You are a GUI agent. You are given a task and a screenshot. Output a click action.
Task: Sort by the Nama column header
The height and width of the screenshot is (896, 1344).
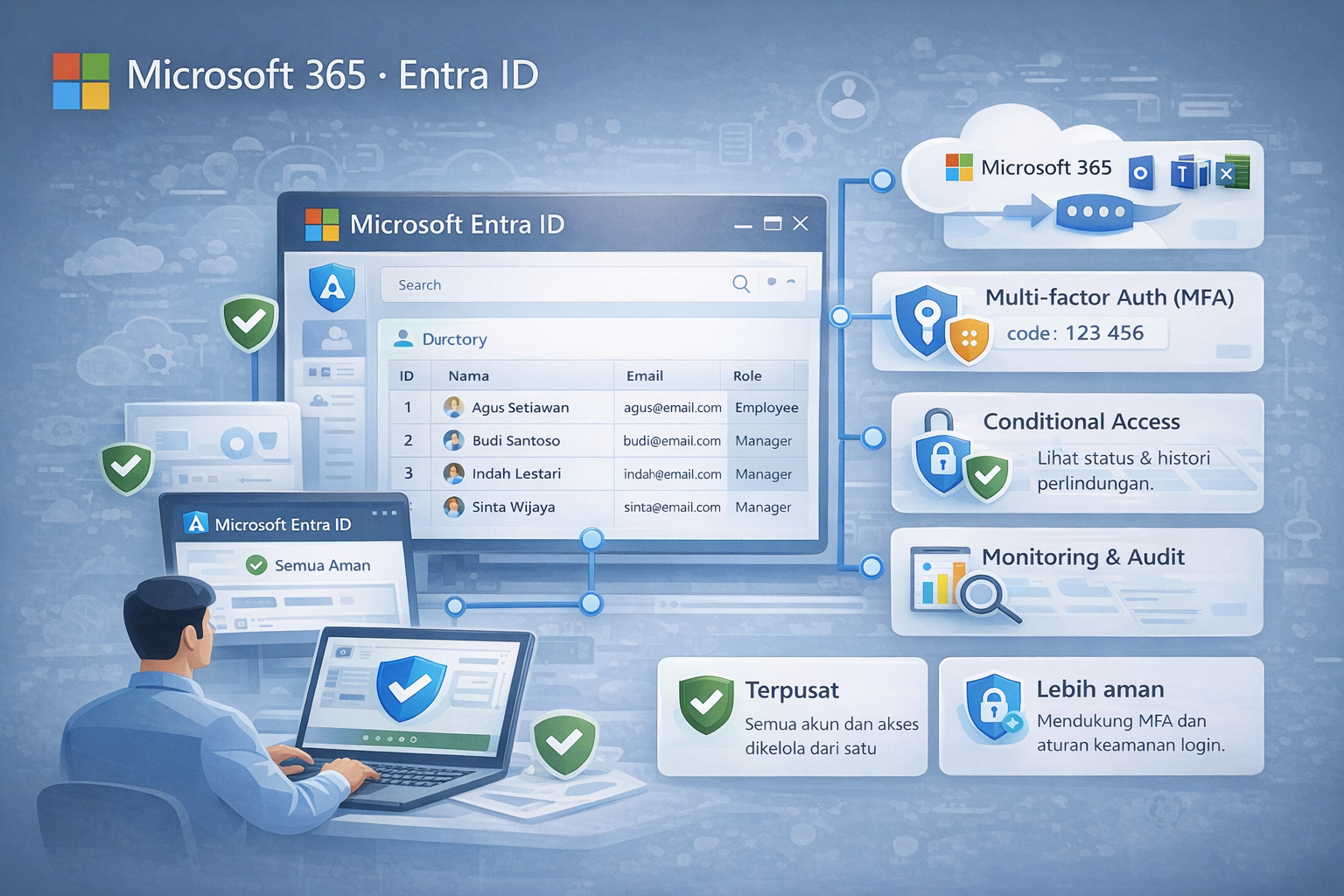[468, 375]
